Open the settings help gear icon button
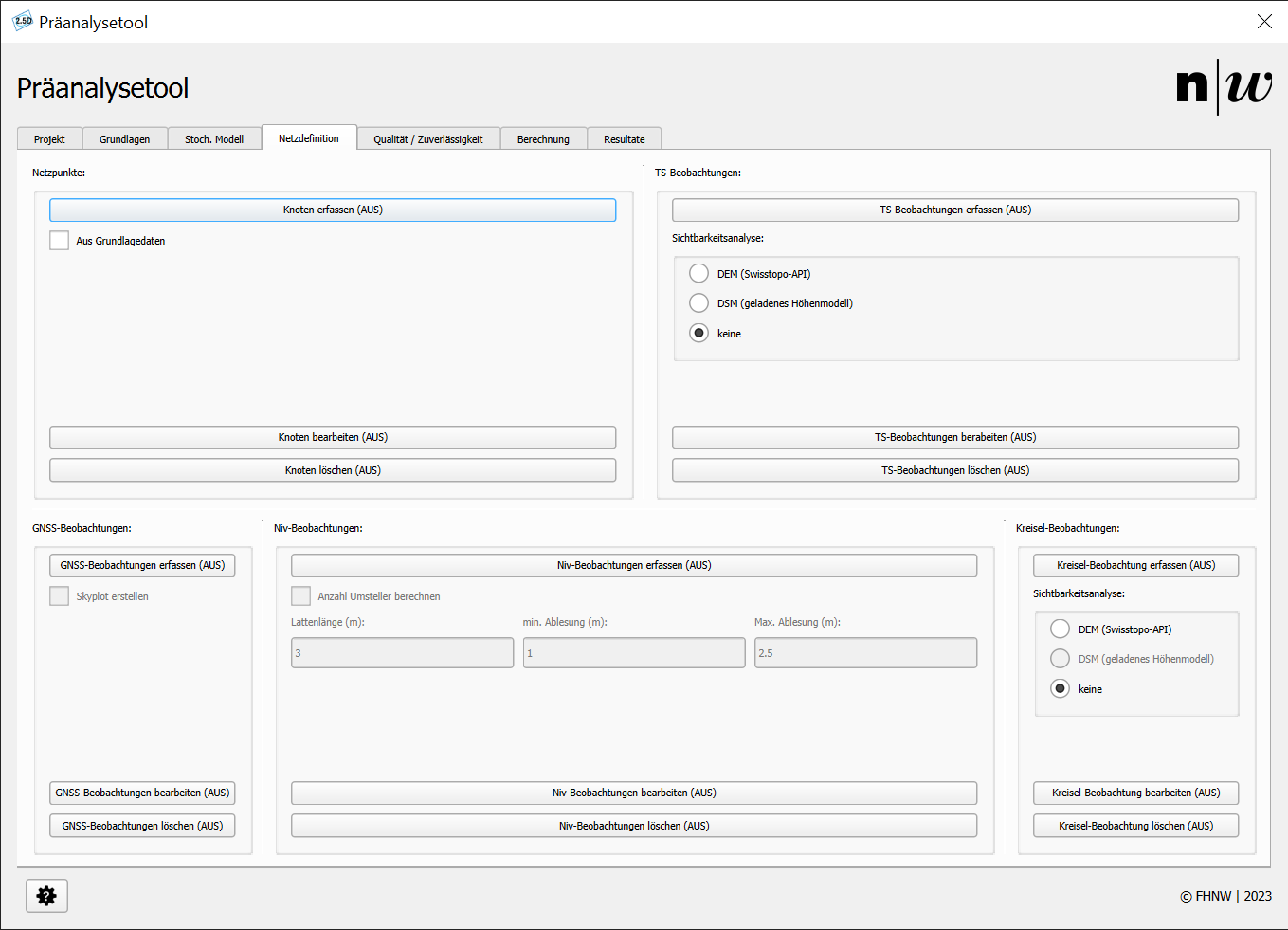 tap(46, 896)
